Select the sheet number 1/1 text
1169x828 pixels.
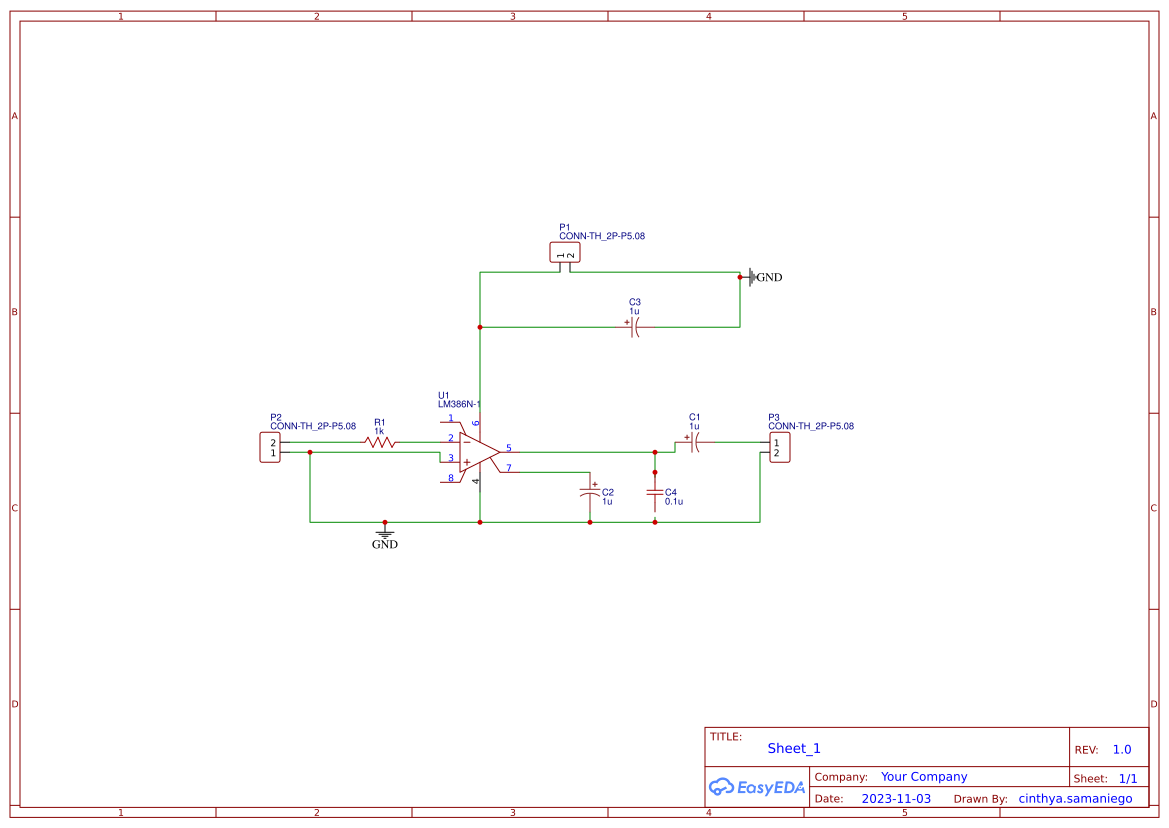point(1128,779)
